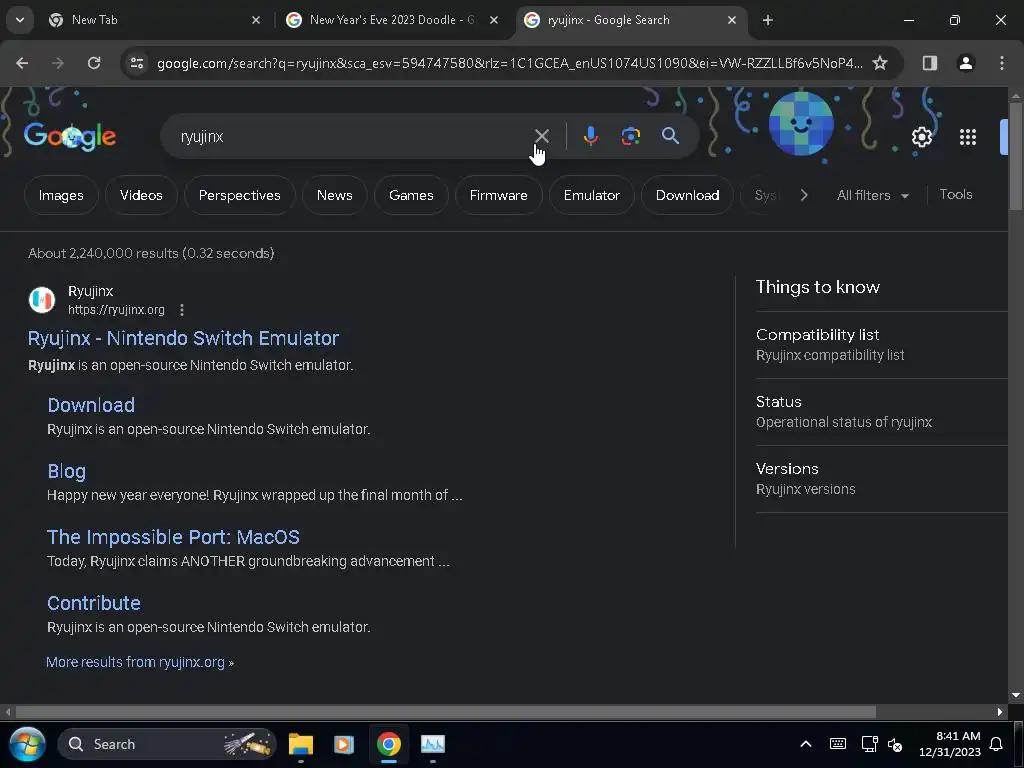Open the clock showing 8:41 AM
This screenshot has height=768, width=1024.
point(950,744)
